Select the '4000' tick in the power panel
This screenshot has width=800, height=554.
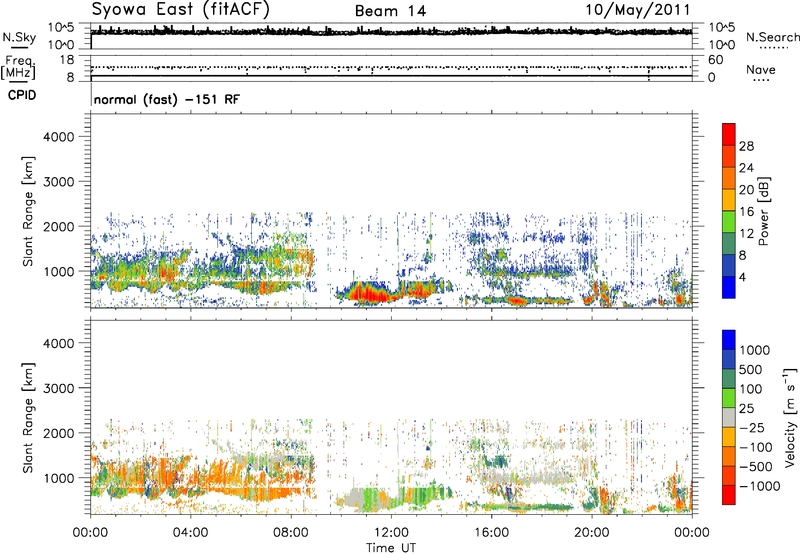click(59, 137)
